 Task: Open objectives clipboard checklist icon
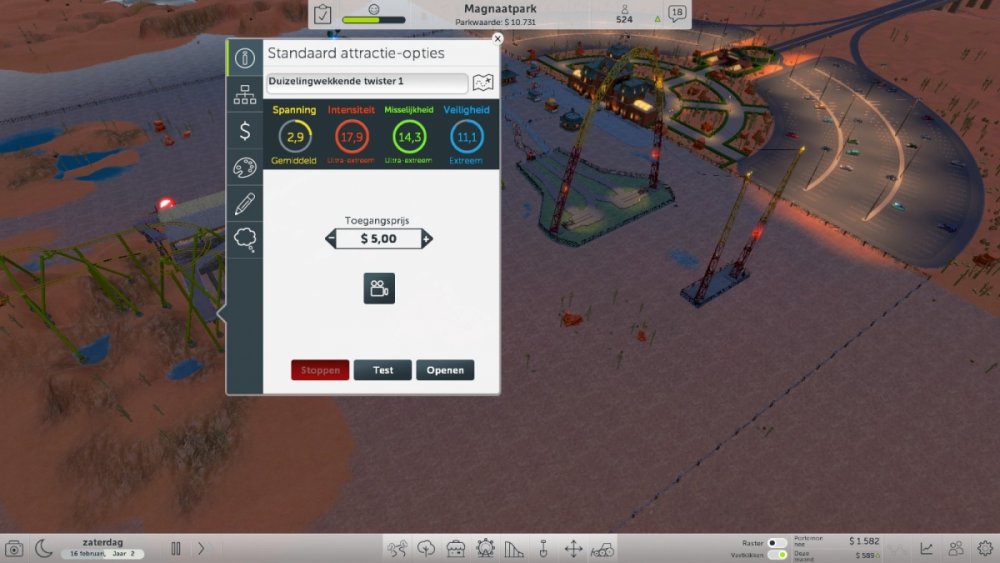tap(323, 14)
